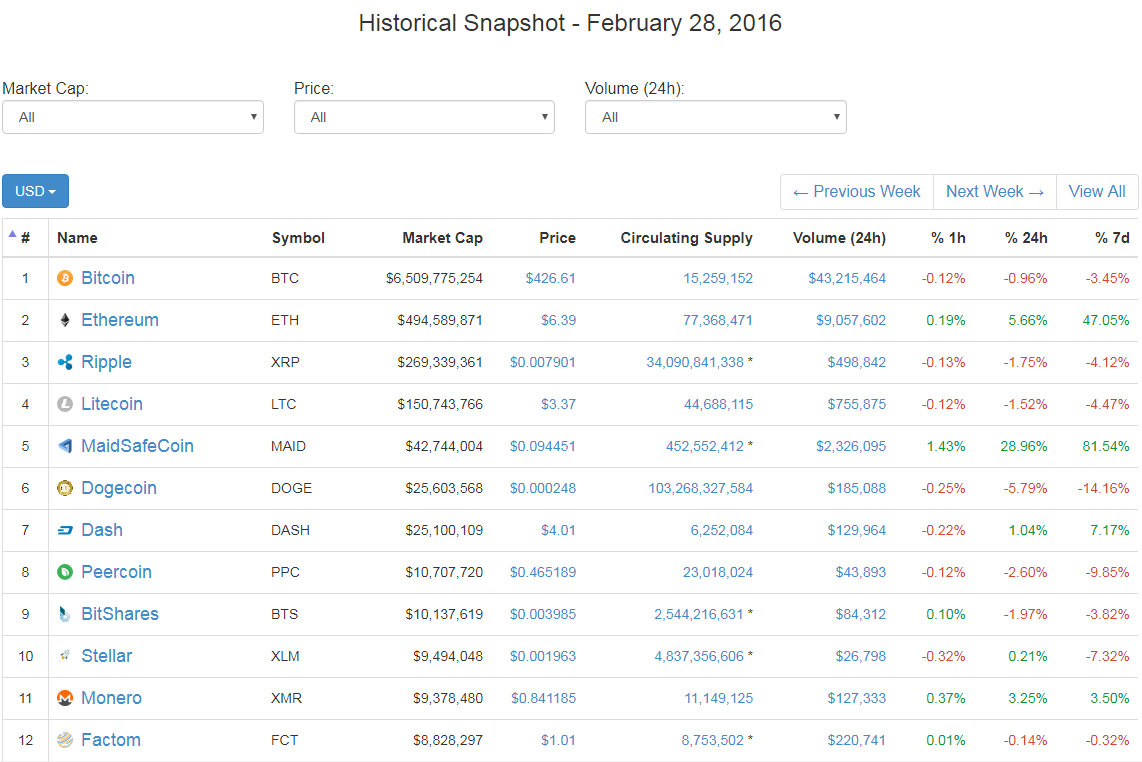Sort by % 24h column header
This screenshot has width=1142, height=762.
click(x=1026, y=238)
